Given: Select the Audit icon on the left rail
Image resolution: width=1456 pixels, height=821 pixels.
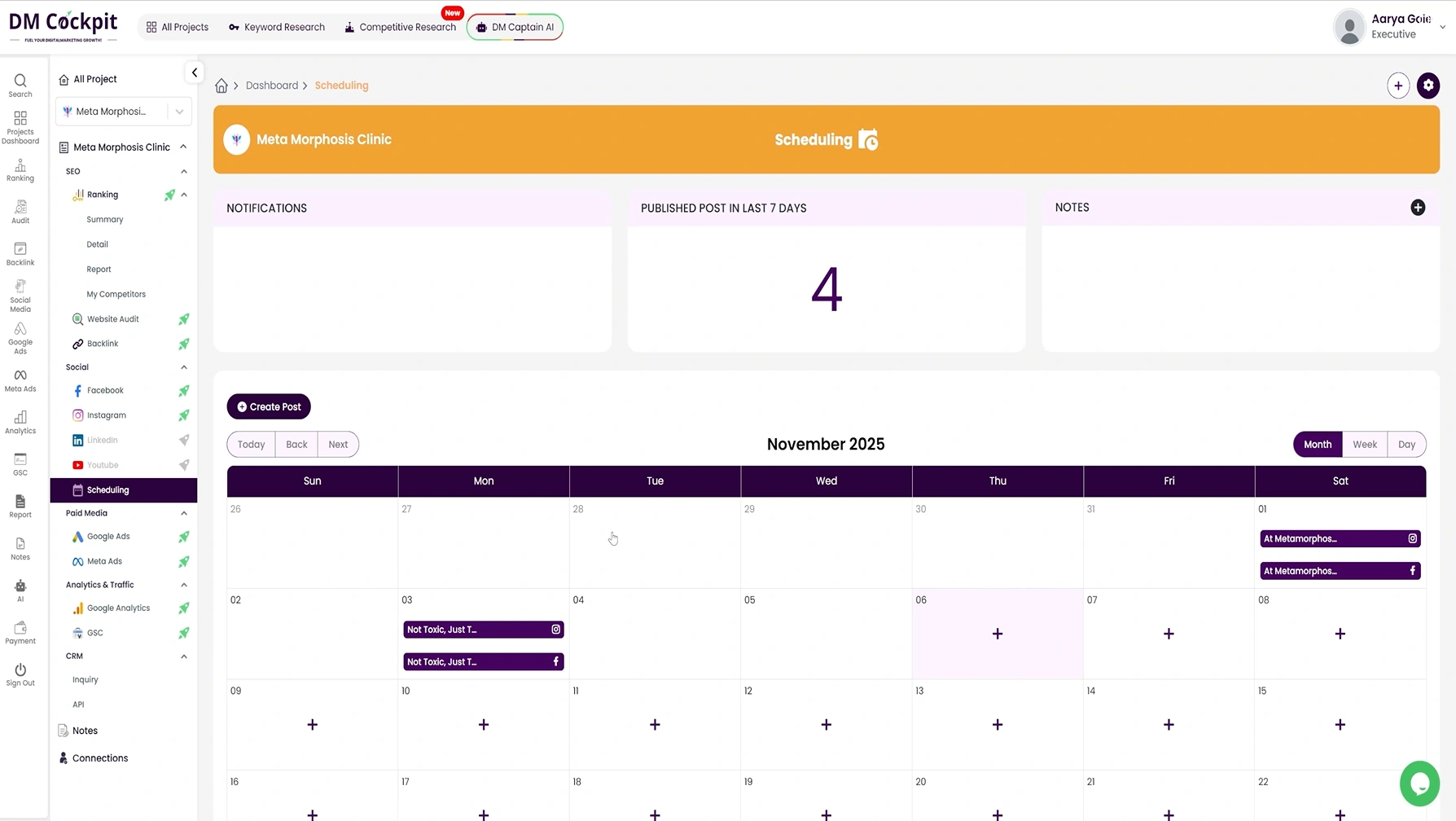Looking at the screenshot, I should click(x=20, y=210).
